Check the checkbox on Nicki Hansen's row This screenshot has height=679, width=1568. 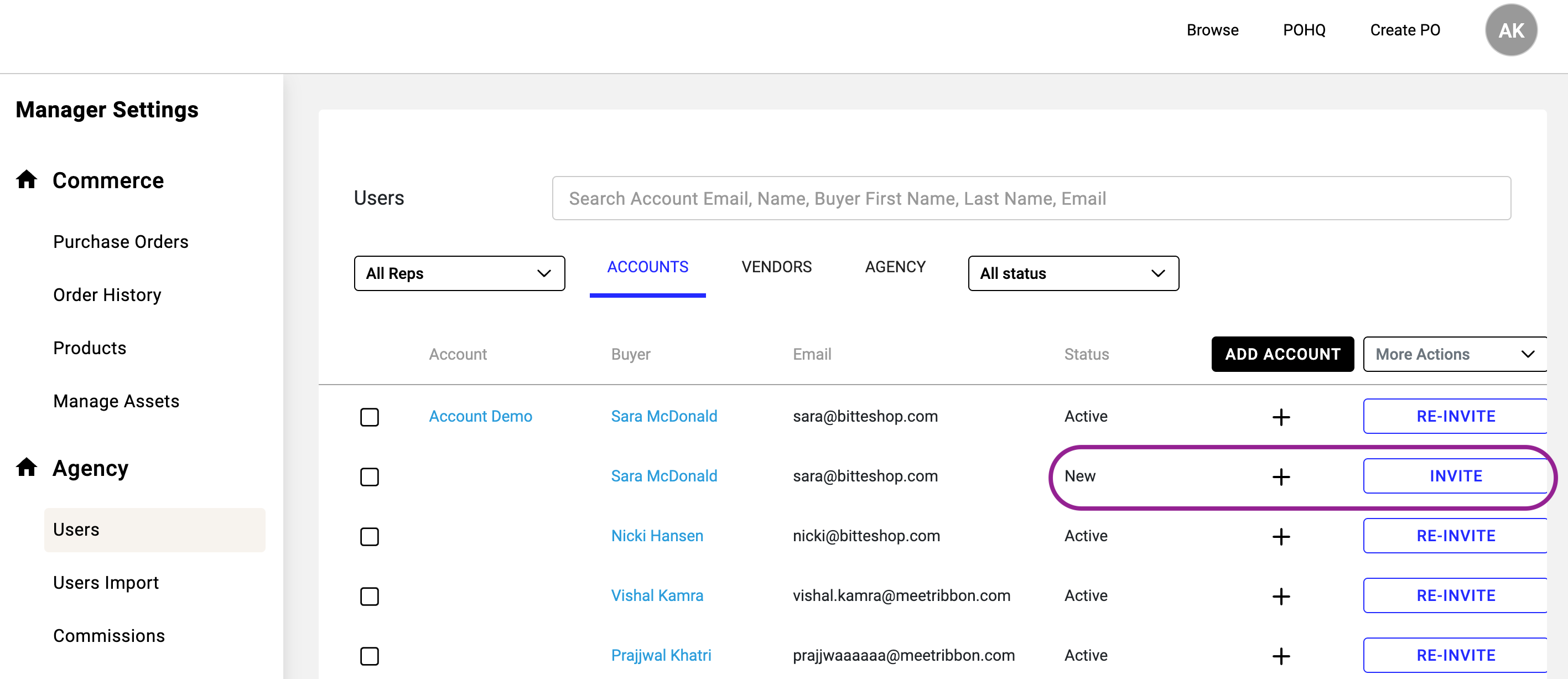(x=370, y=536)
